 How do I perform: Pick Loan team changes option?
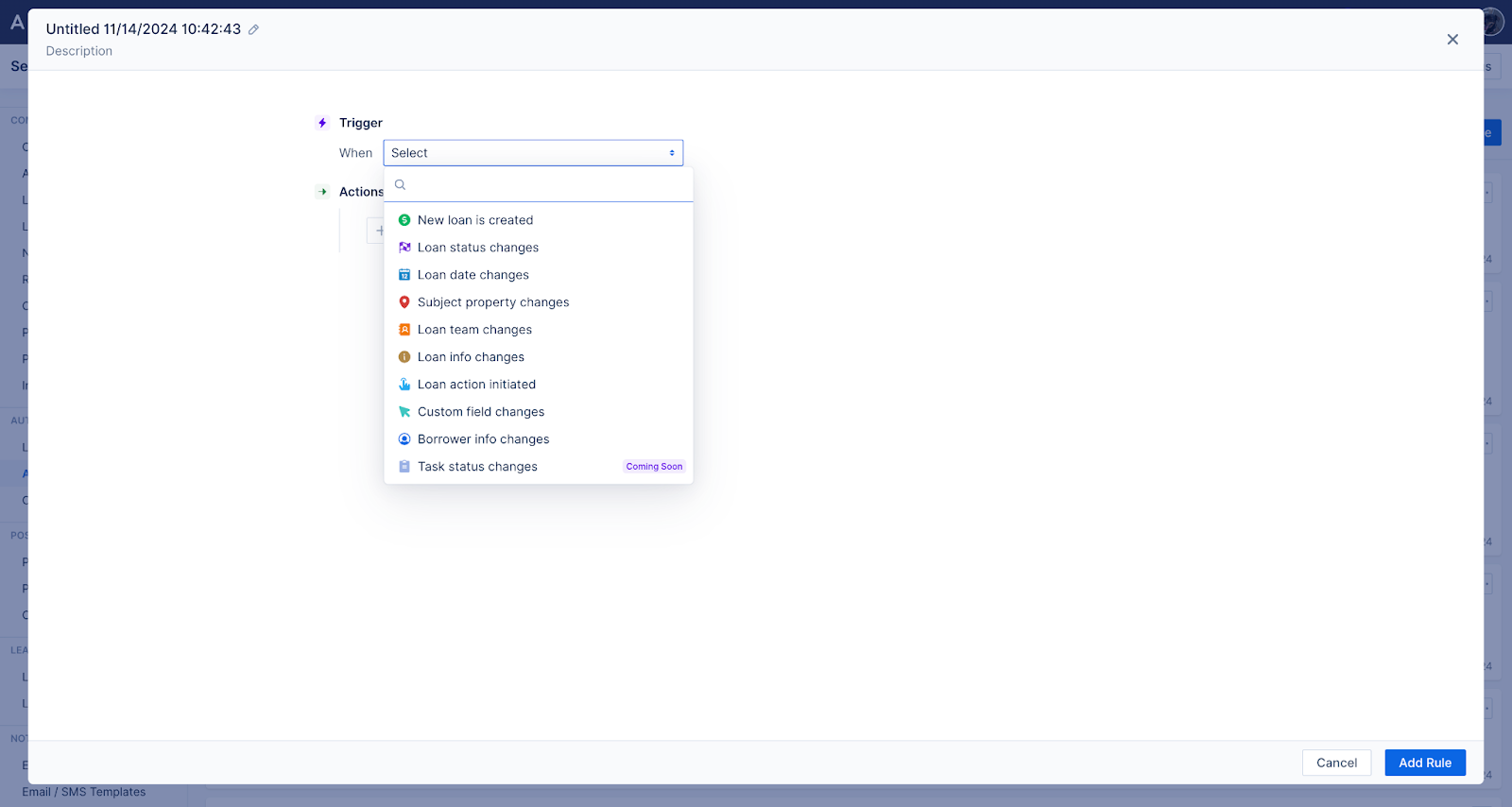pyautogui.click(x=539, y=330)
